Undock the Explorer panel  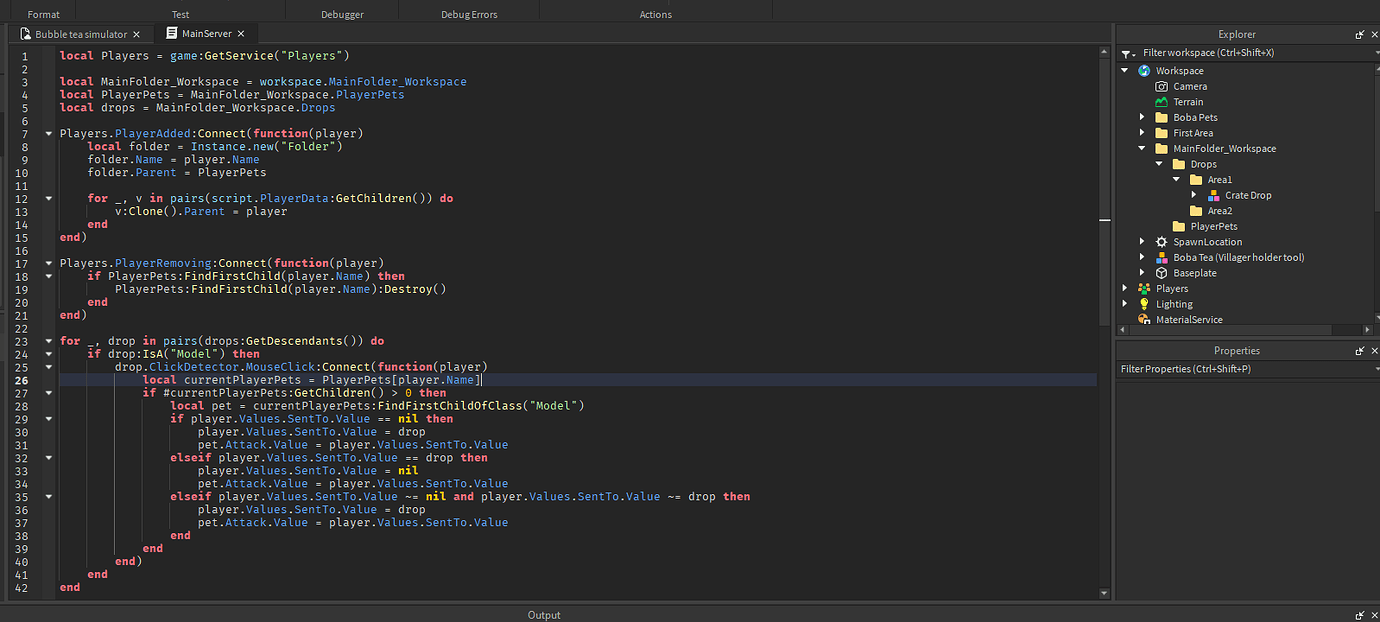(1359, 34)
